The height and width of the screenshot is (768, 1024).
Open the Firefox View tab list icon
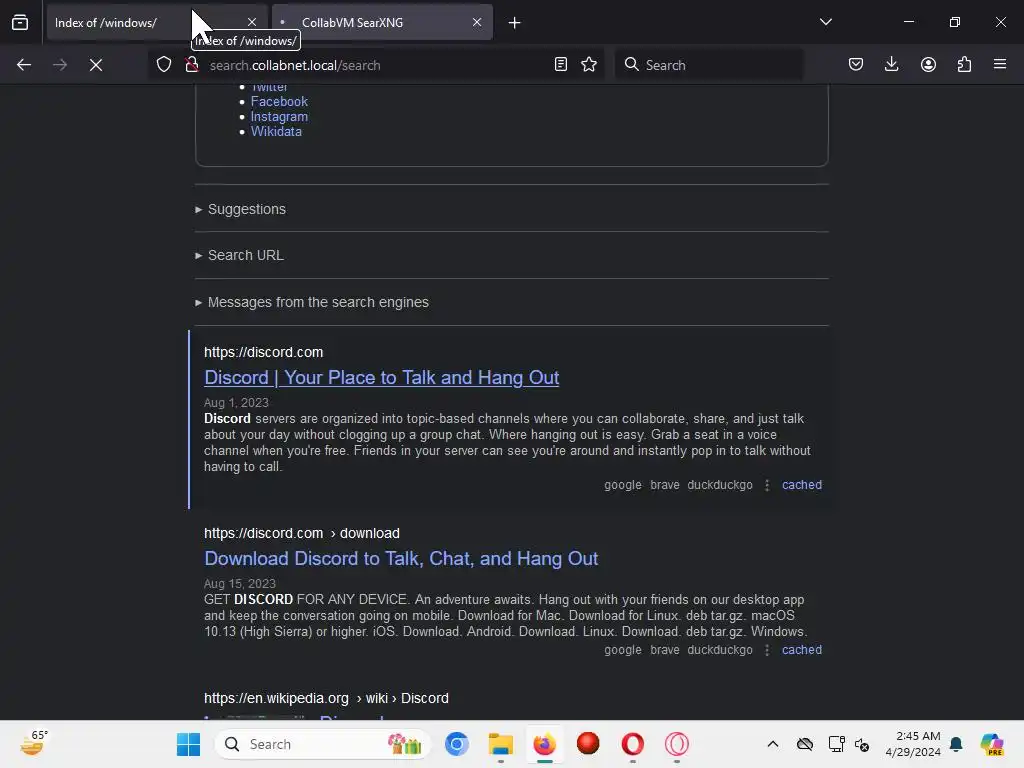coord(20,23)
